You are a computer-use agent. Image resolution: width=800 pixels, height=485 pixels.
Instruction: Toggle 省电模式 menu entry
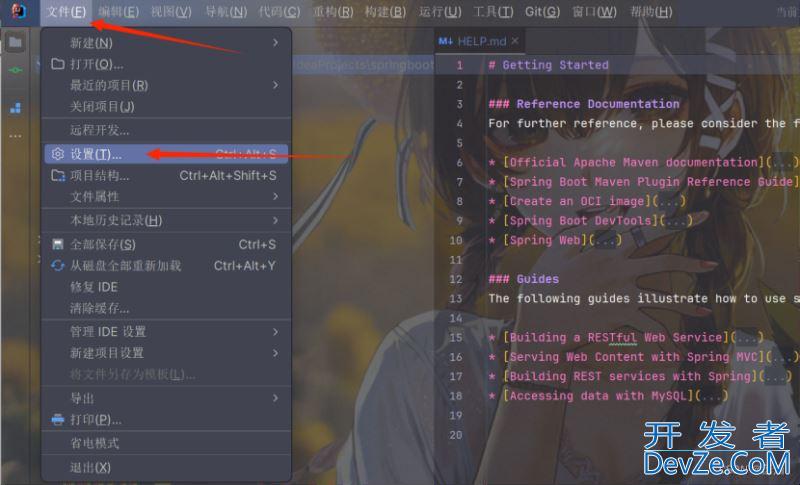pos(166,443)
